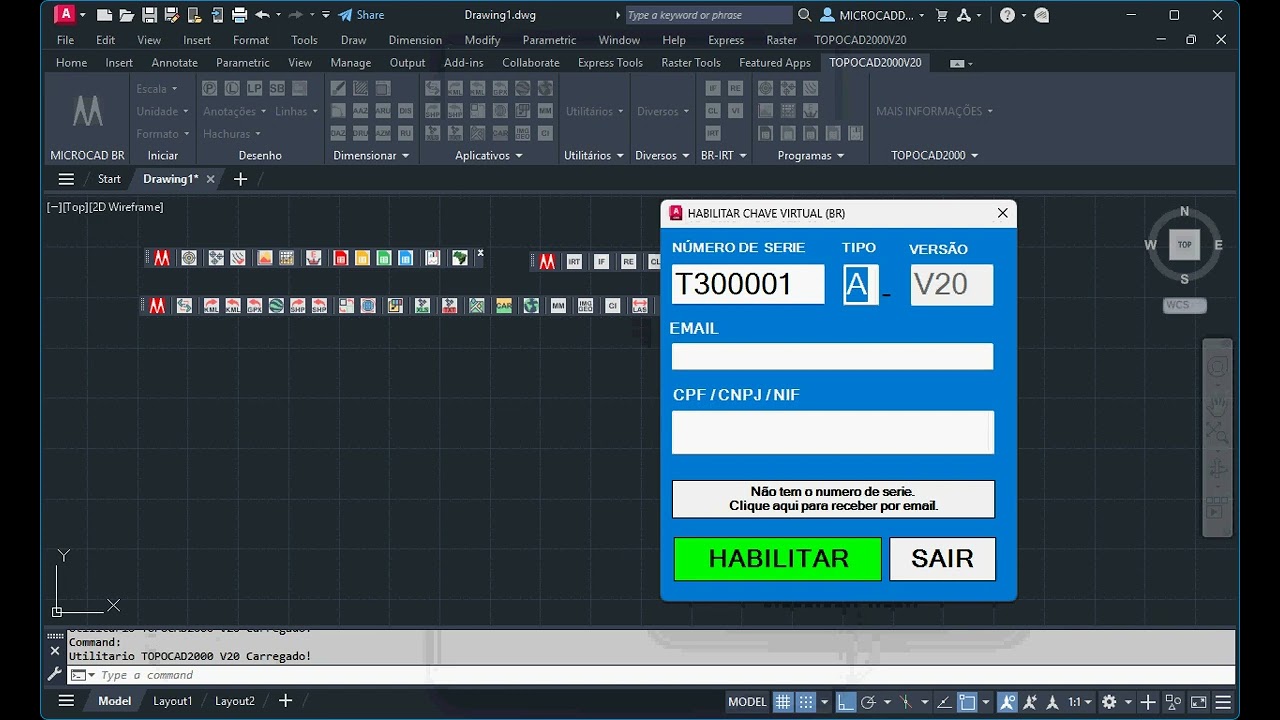Screen dimensions: 1280x720
Task: Open the navigation bar pan hand tool
Action: pyautogui.click(x=1217, y=406)
